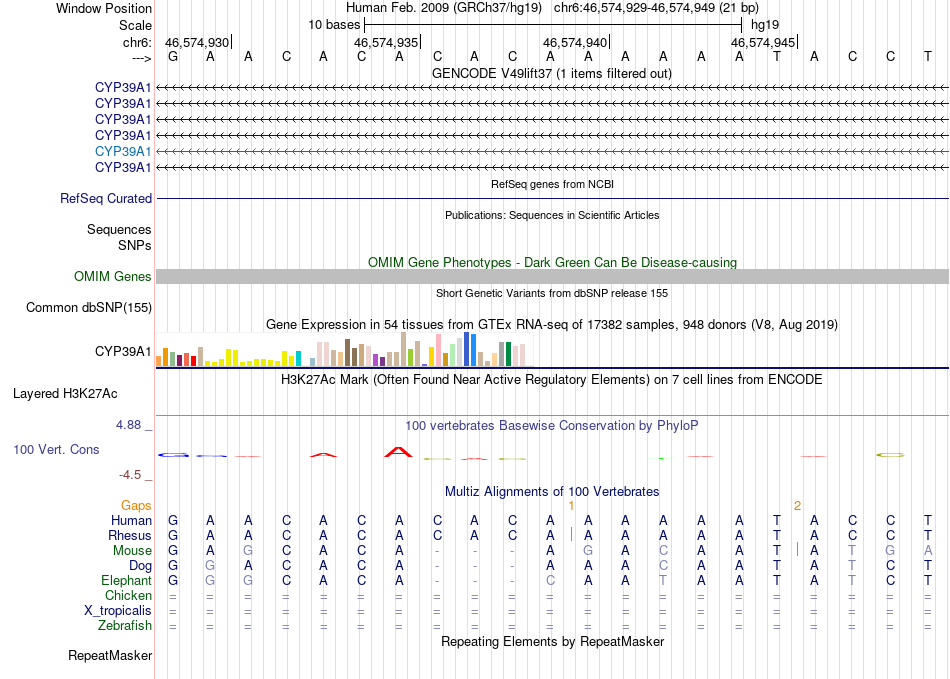Select the Dog alignment row label

[141, 566]
